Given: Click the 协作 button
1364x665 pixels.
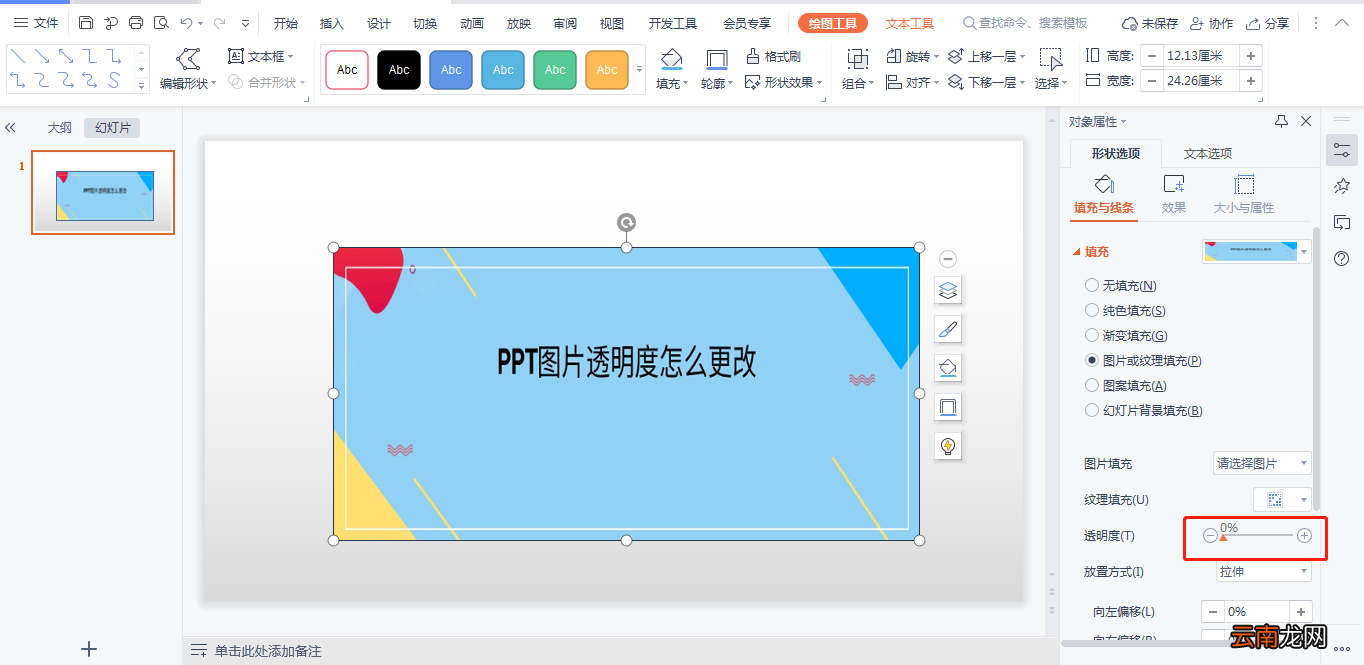Looking at the screenshot, I should click(1212, 23).
